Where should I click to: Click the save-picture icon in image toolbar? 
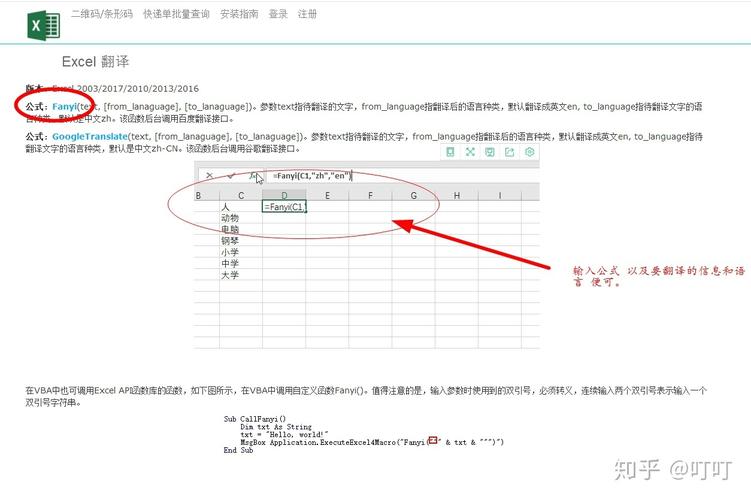point(489,152)
